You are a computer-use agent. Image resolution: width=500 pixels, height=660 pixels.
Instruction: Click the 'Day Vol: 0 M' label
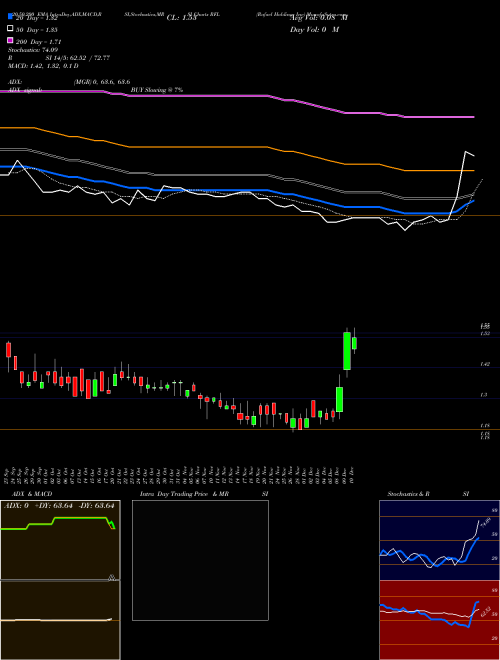(x=314, y=30)
